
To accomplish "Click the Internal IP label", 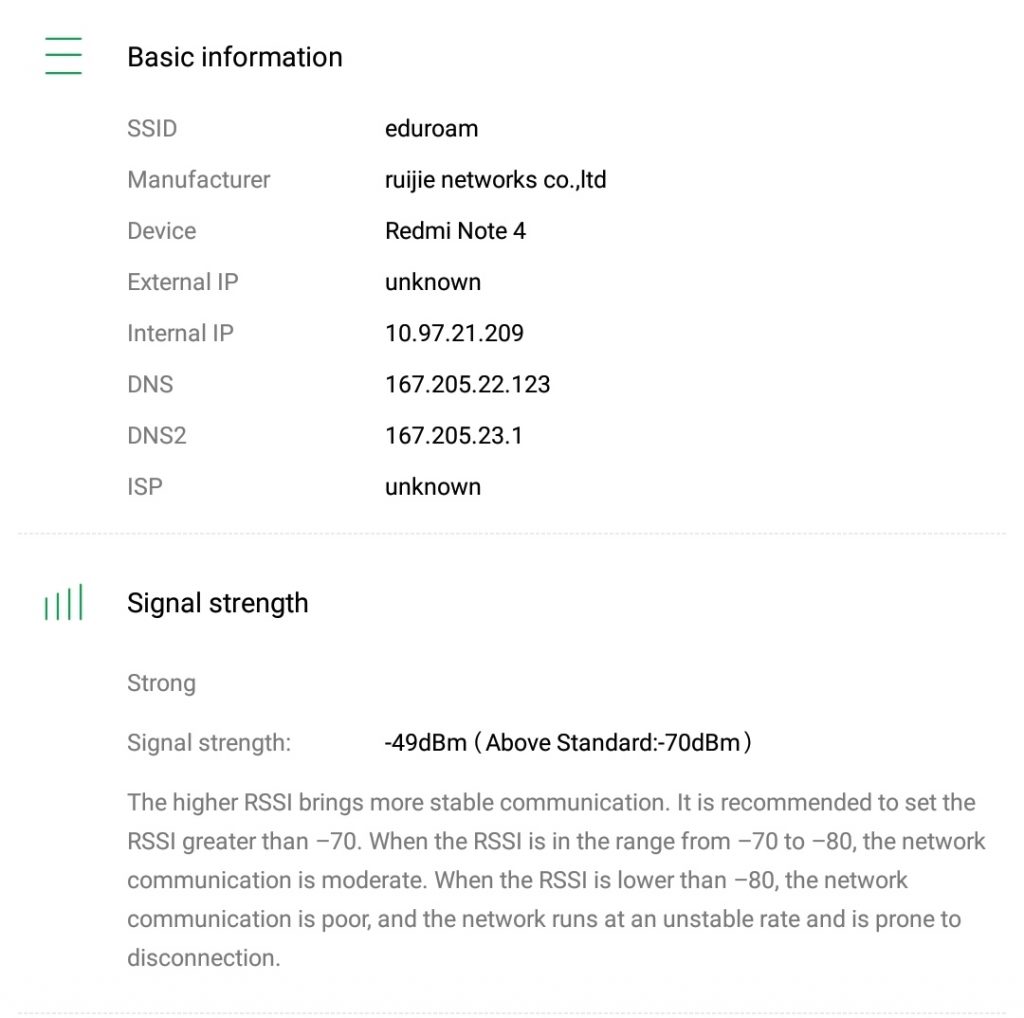I will click(180, 333).
